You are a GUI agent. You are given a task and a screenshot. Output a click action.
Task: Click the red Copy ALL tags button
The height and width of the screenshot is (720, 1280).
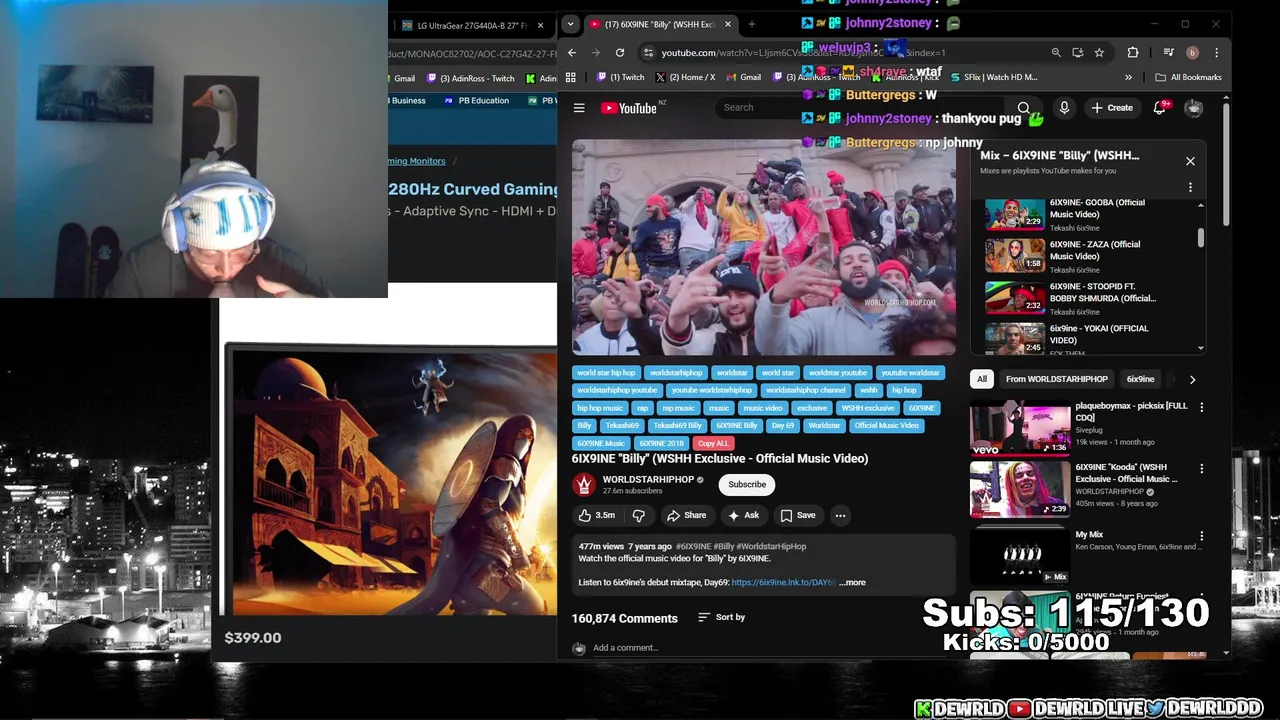[713, 443]
